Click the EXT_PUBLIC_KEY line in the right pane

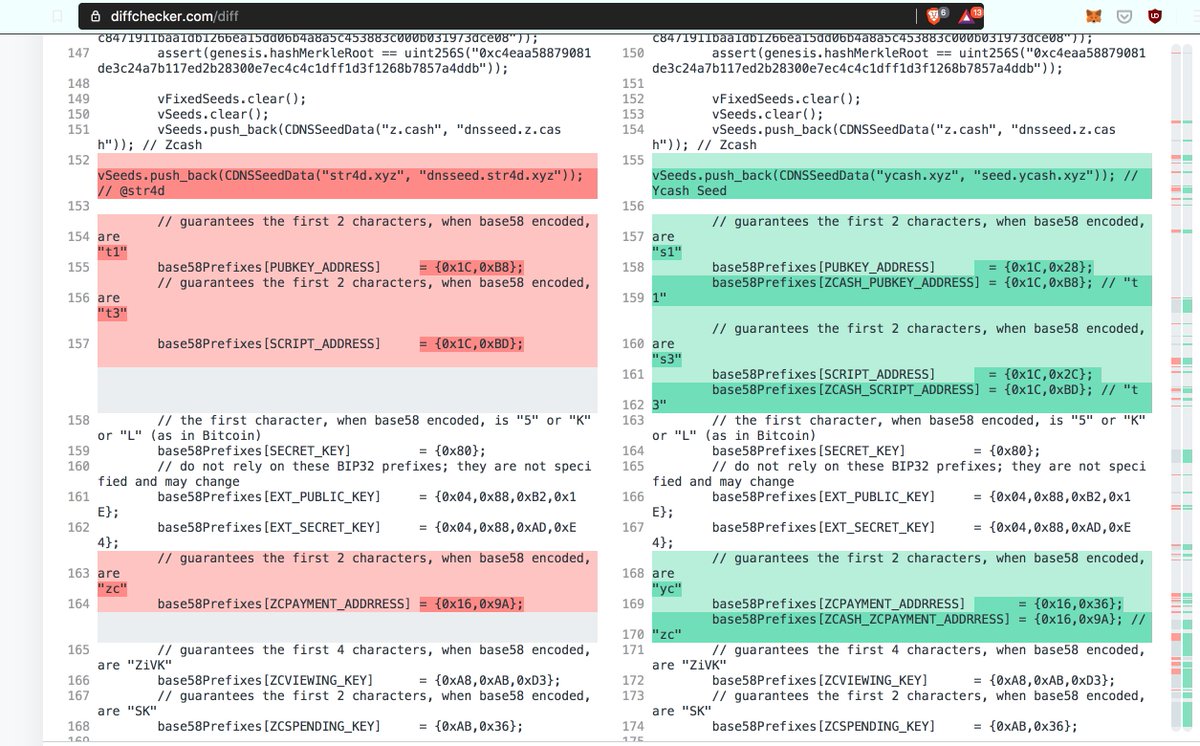(901, 504)
